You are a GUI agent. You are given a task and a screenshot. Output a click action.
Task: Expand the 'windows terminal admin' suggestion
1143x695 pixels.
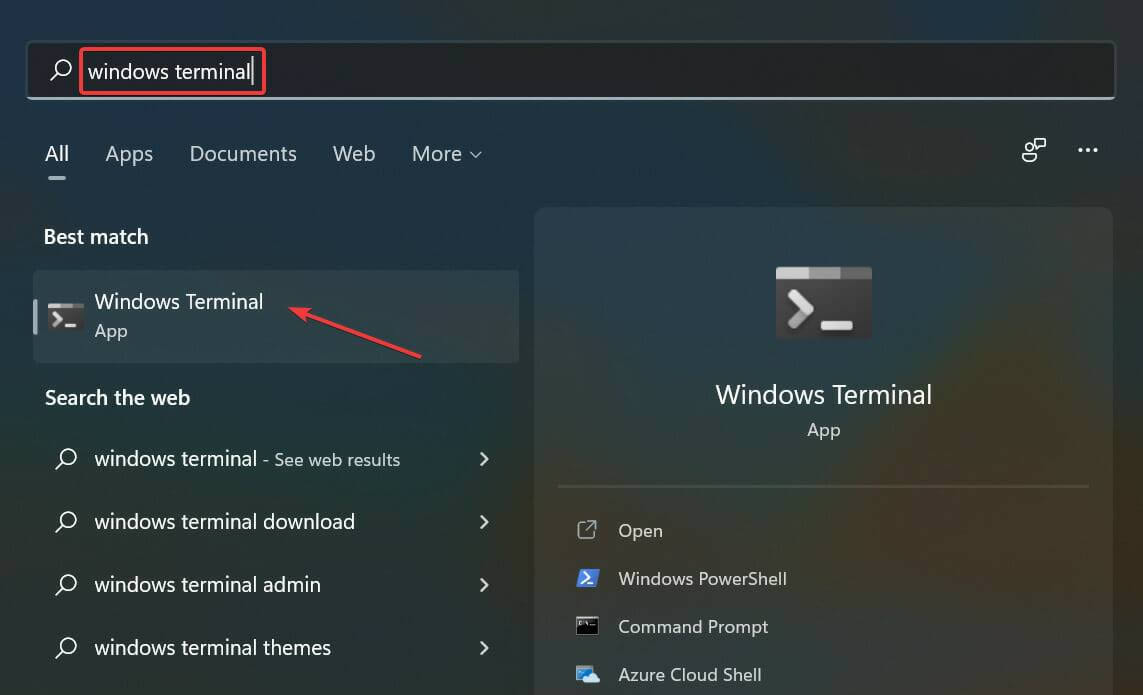484,584
